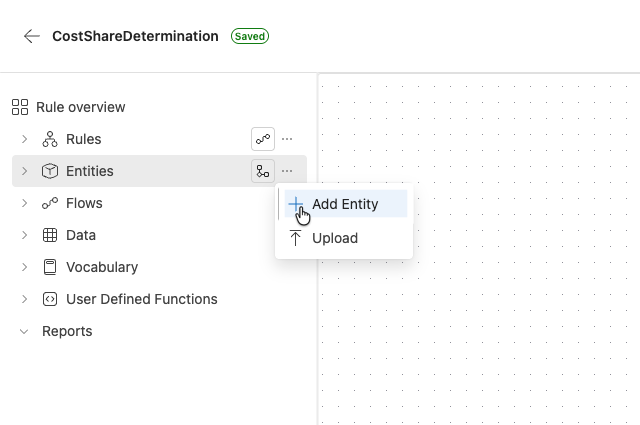The image size is (640, 425).
Task: Select the Data label
Action: coord(81,235)
